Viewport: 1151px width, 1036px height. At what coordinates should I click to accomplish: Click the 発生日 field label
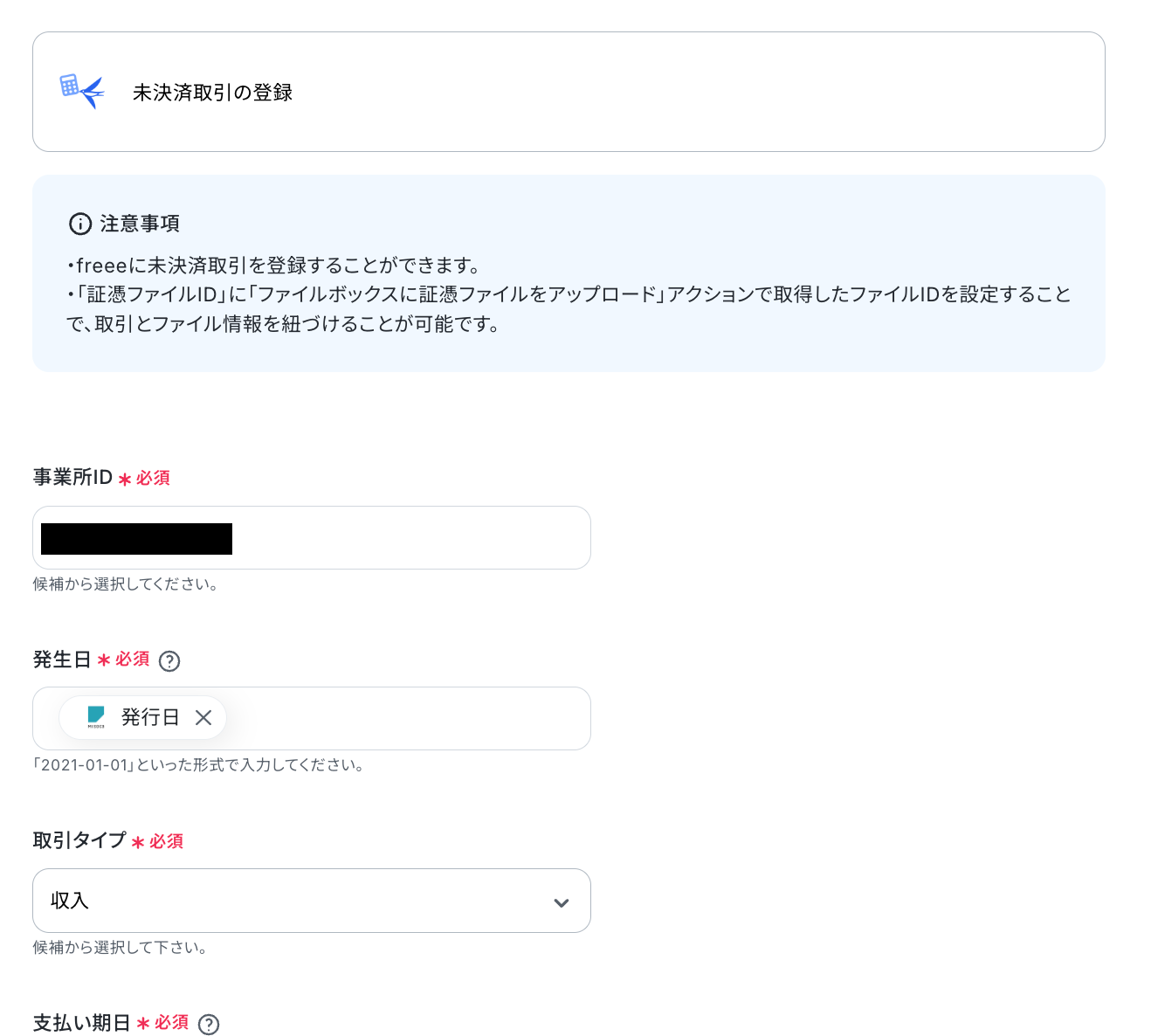click(62, 660)
